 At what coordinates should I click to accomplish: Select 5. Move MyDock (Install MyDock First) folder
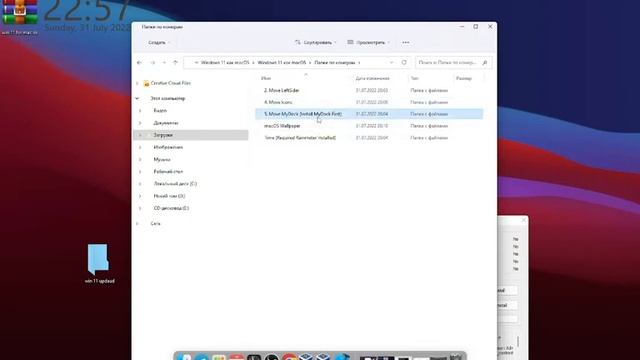[x=303, y=114]
